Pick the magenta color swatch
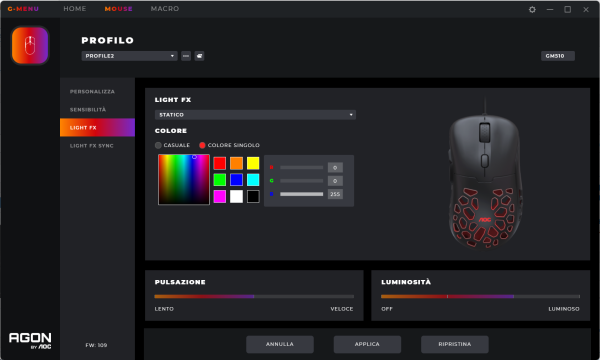Image resolution: width=600 pixels, height=360 pixels. coord(220,197)
